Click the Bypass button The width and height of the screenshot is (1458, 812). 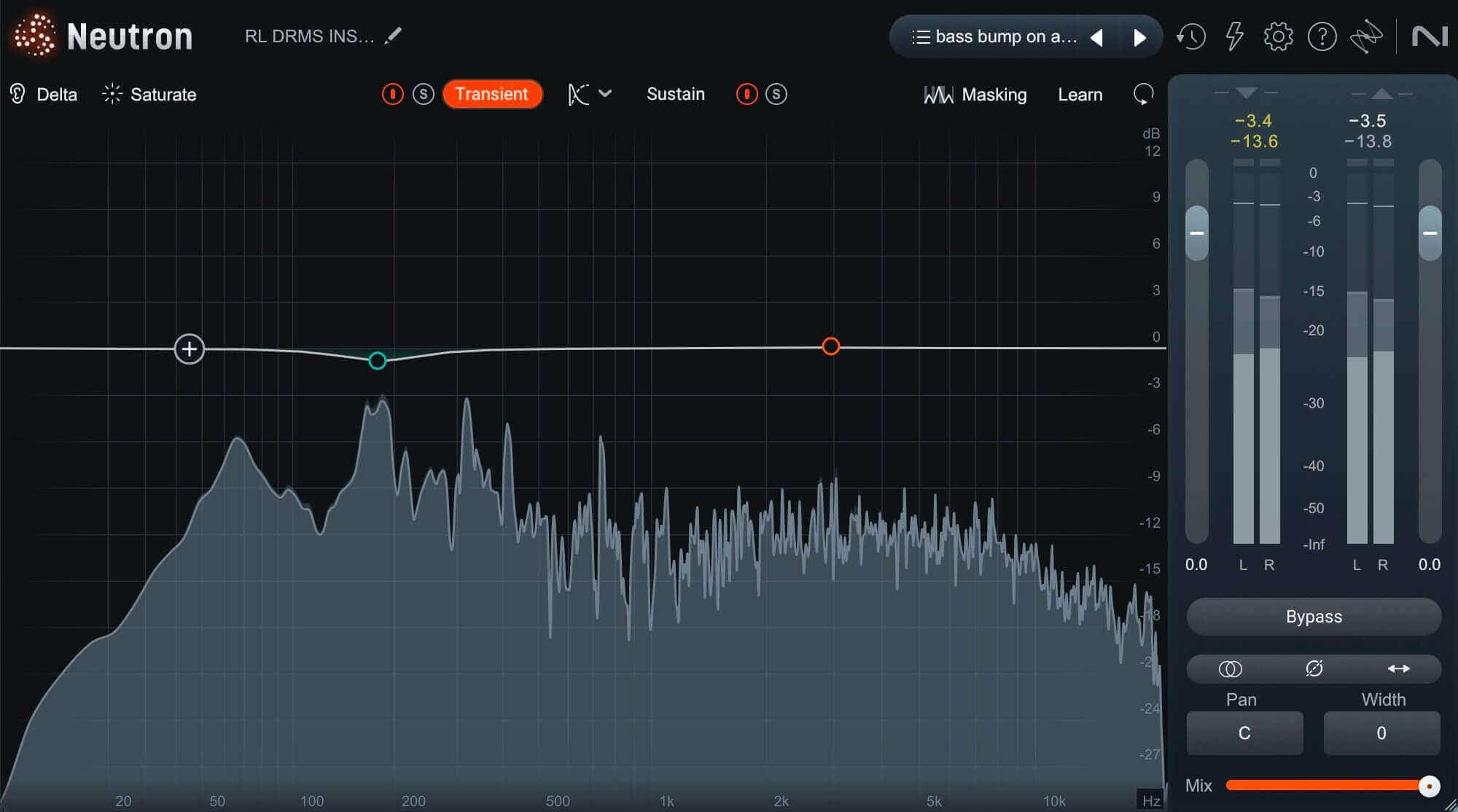tap(1314, 617)
